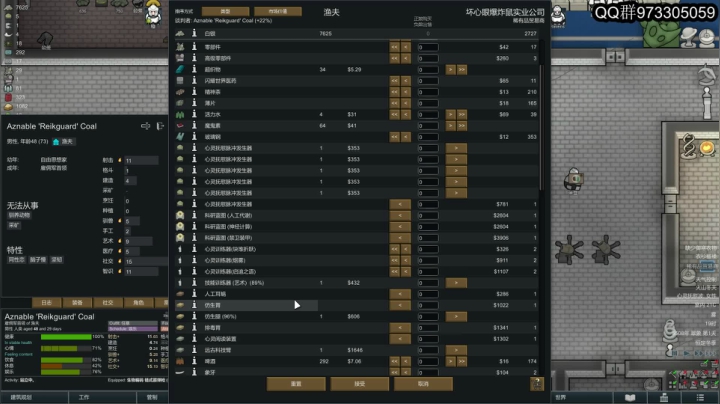Click the 渔夫 faction home icon
Viewport: 720px width, 404px height.
tap(56, 142)
